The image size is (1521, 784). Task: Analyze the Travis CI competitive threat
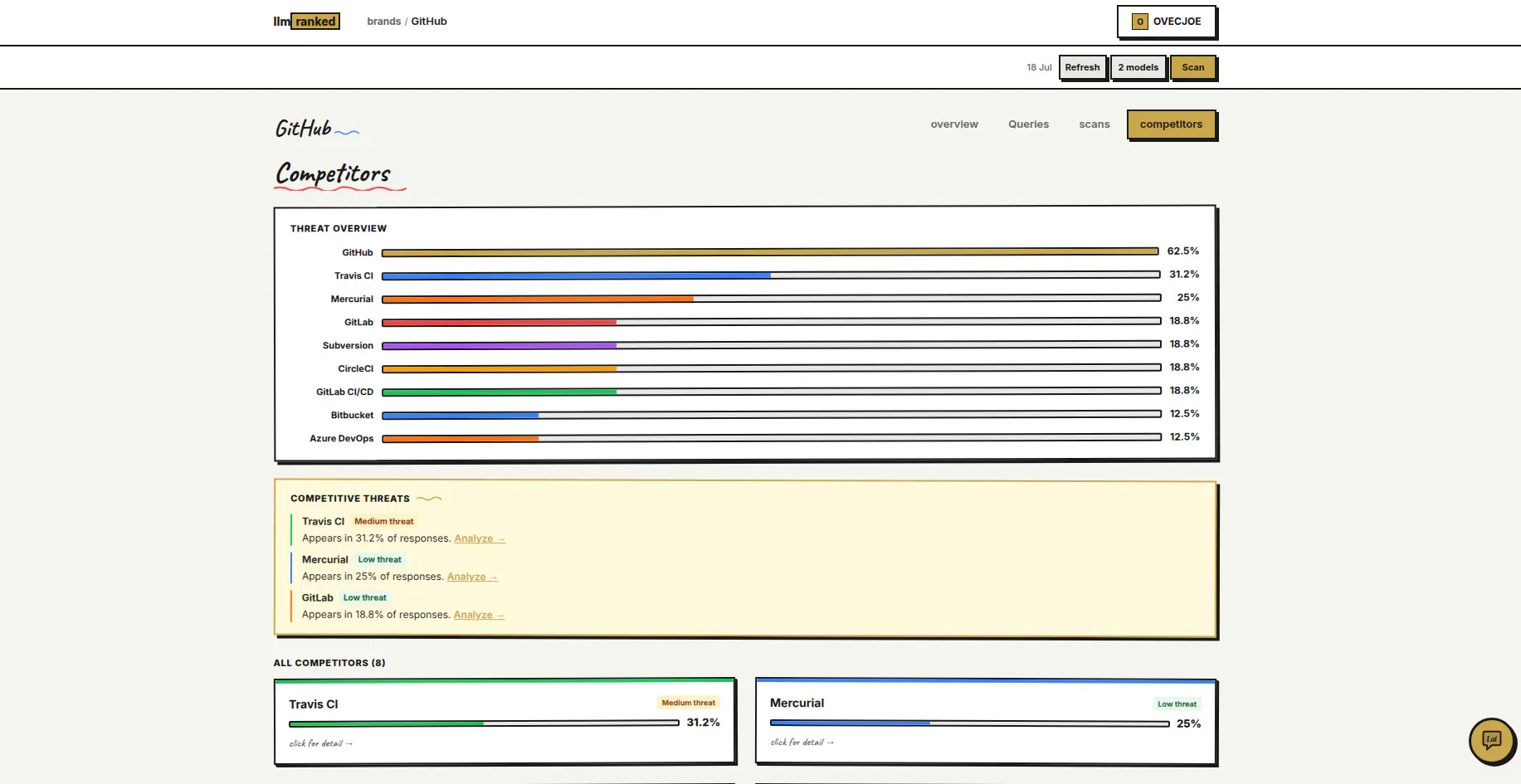point(480,538)
